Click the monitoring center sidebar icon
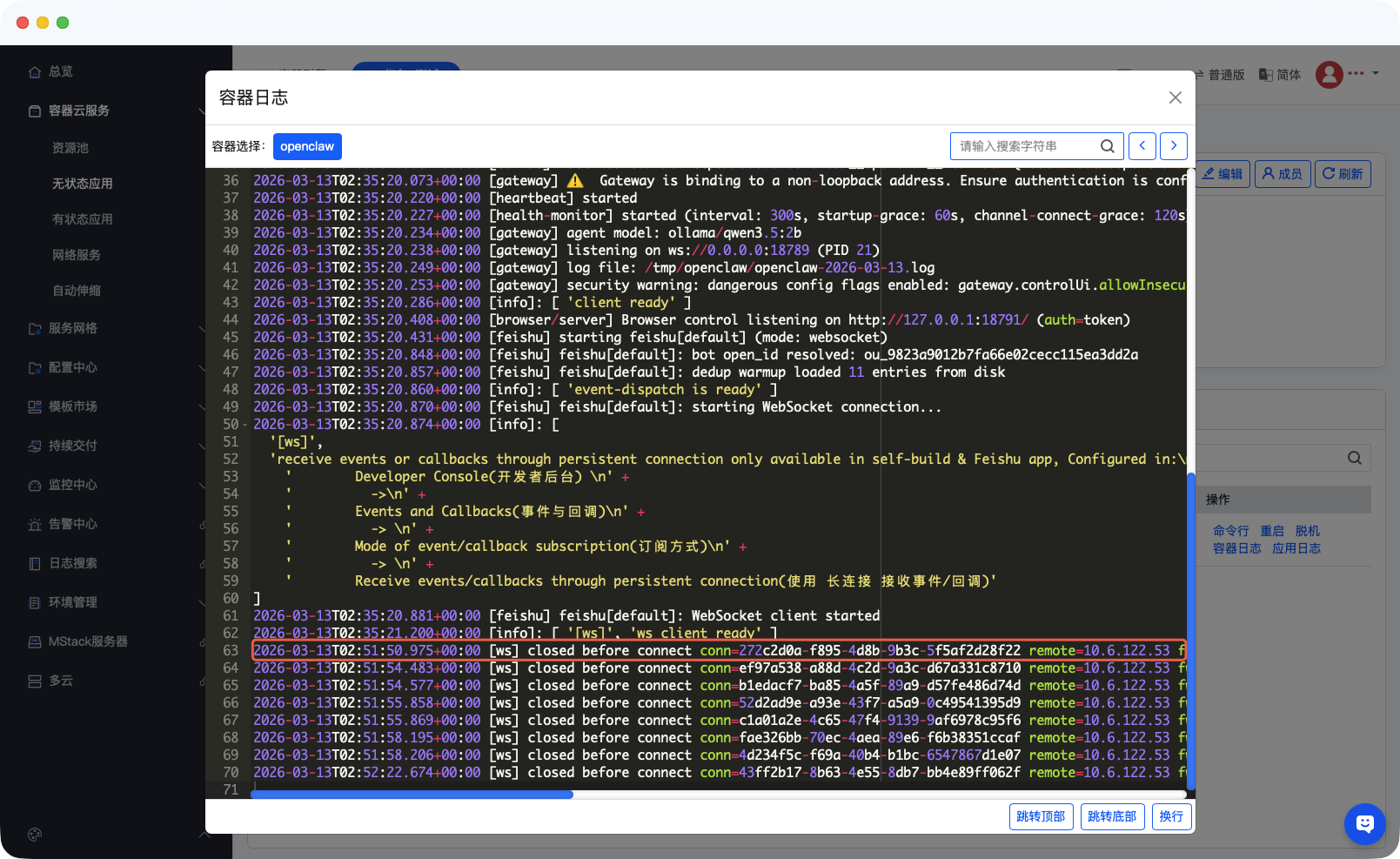Viewport: 1400px width, 859px height. pos(35,486)
